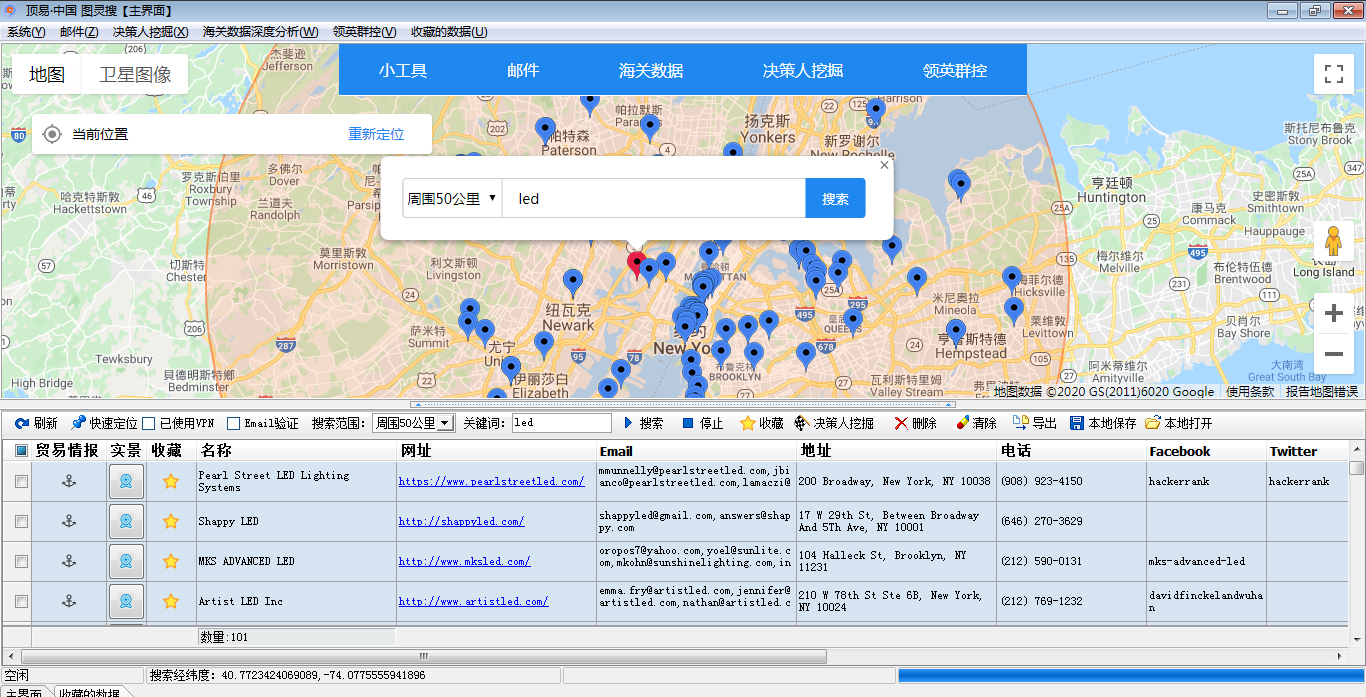Click the 关键词 keyword input field

[x=561, y=423]
